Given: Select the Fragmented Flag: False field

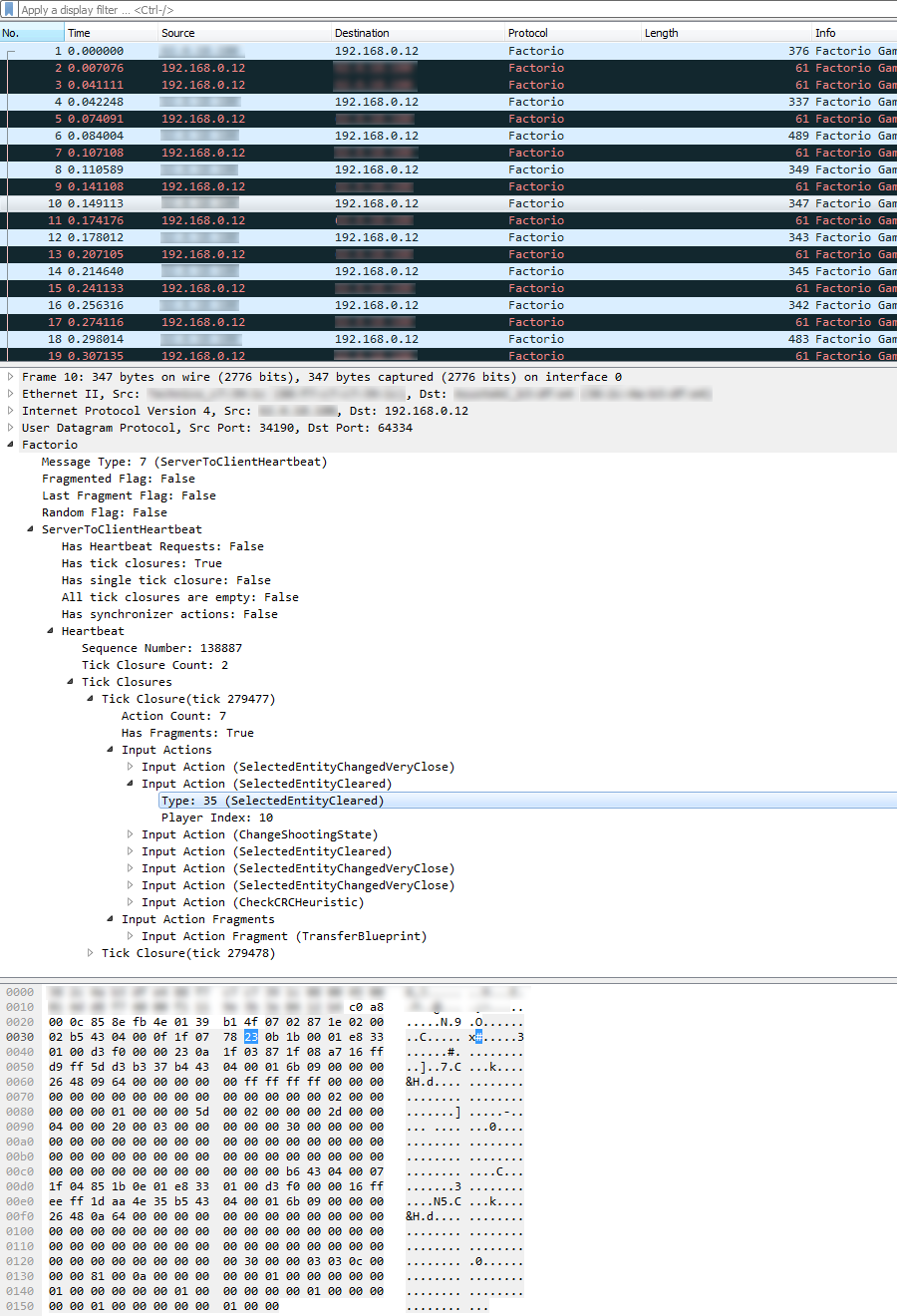Looking at the screenshot, I should [x=119, y=479].
